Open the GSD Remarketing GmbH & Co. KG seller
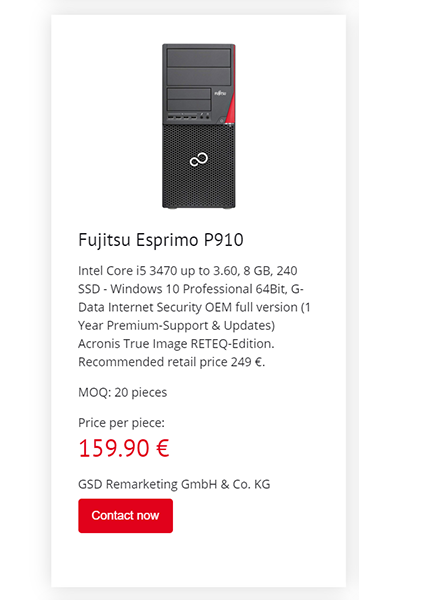425x600 pixels. point(174,484)
